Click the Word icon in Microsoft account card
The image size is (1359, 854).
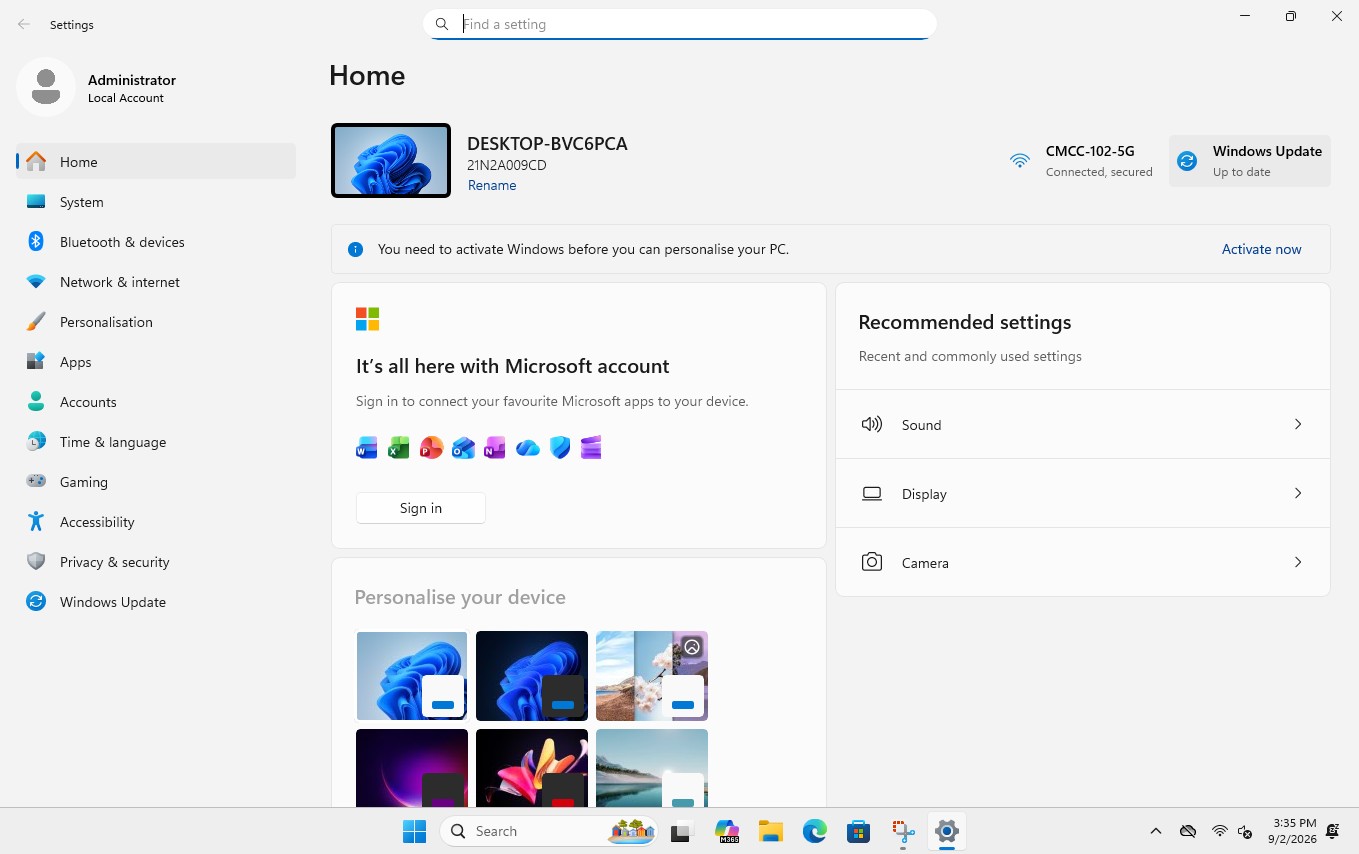[x=367, y=448]
